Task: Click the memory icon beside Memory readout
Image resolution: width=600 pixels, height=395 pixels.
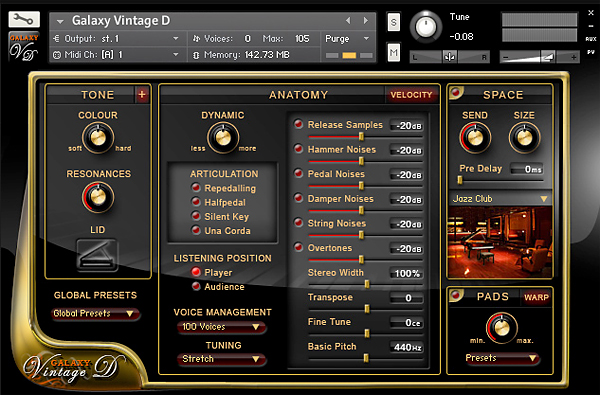Action: pos(196,55)
